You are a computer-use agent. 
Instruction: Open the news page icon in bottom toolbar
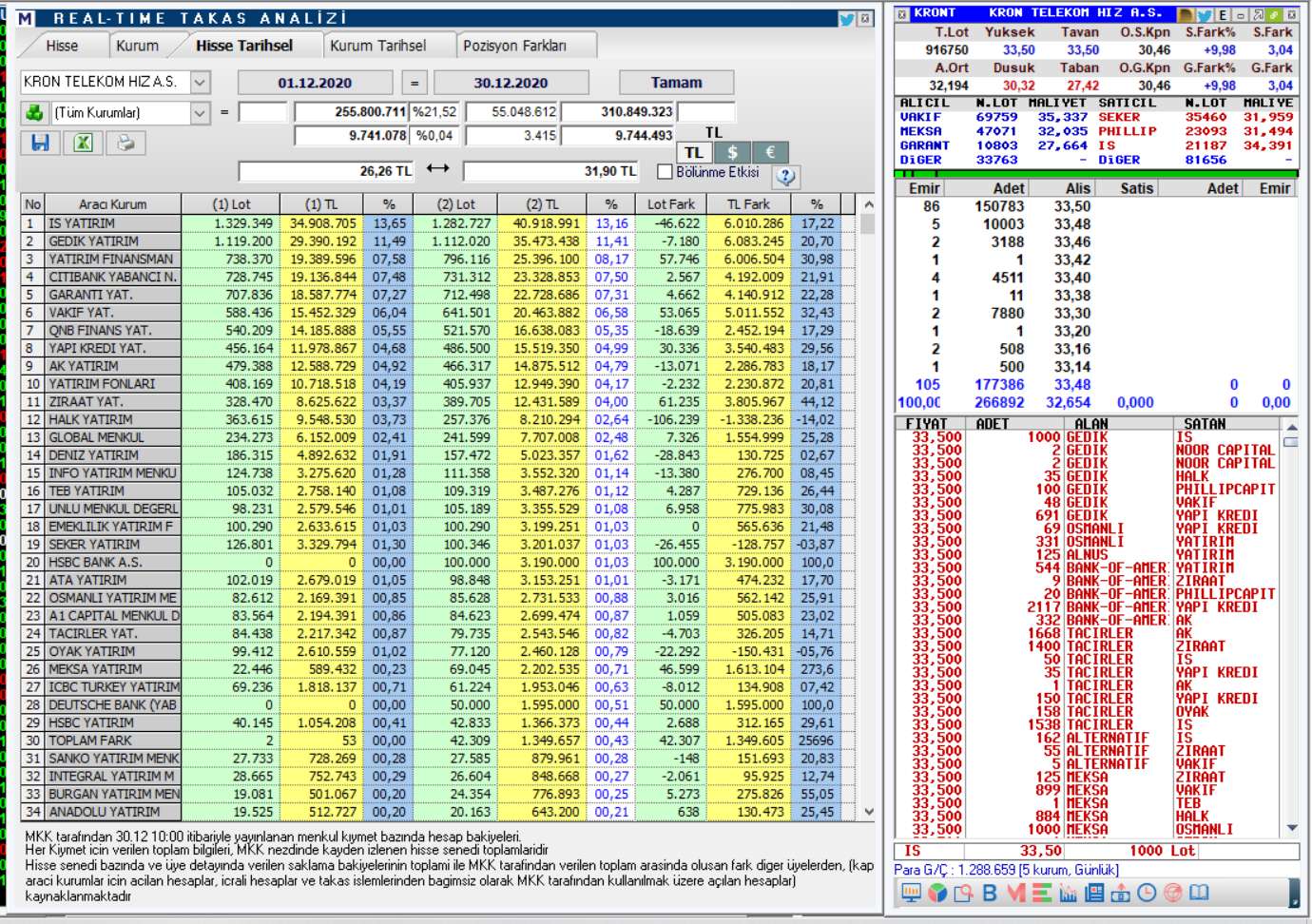(x=1093, y=893)
